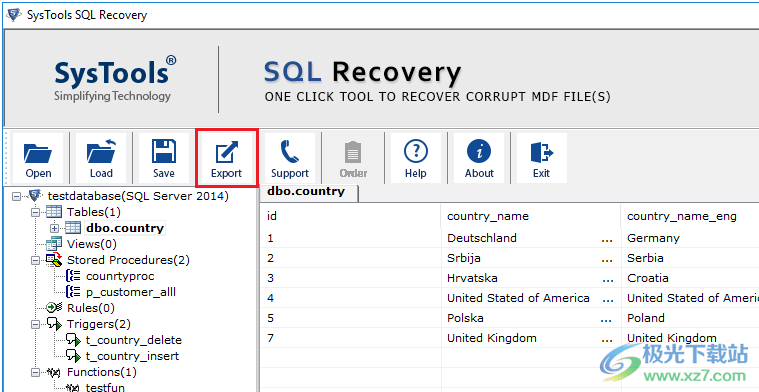The width and height of the screenshot is (759, 392).
Task: Click the Poland cell
Action: (x=690, y=318)
